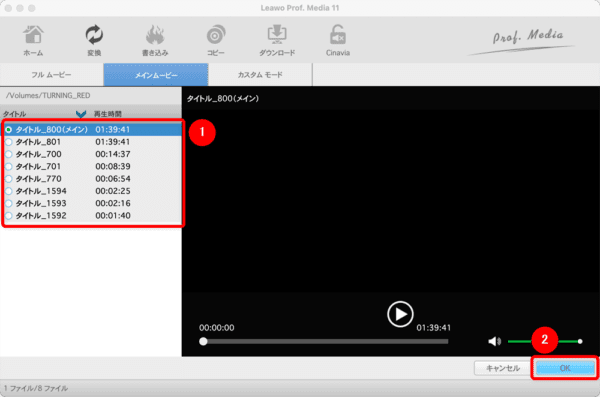Select radio button for タイトル_1592

tap(8, 216)
